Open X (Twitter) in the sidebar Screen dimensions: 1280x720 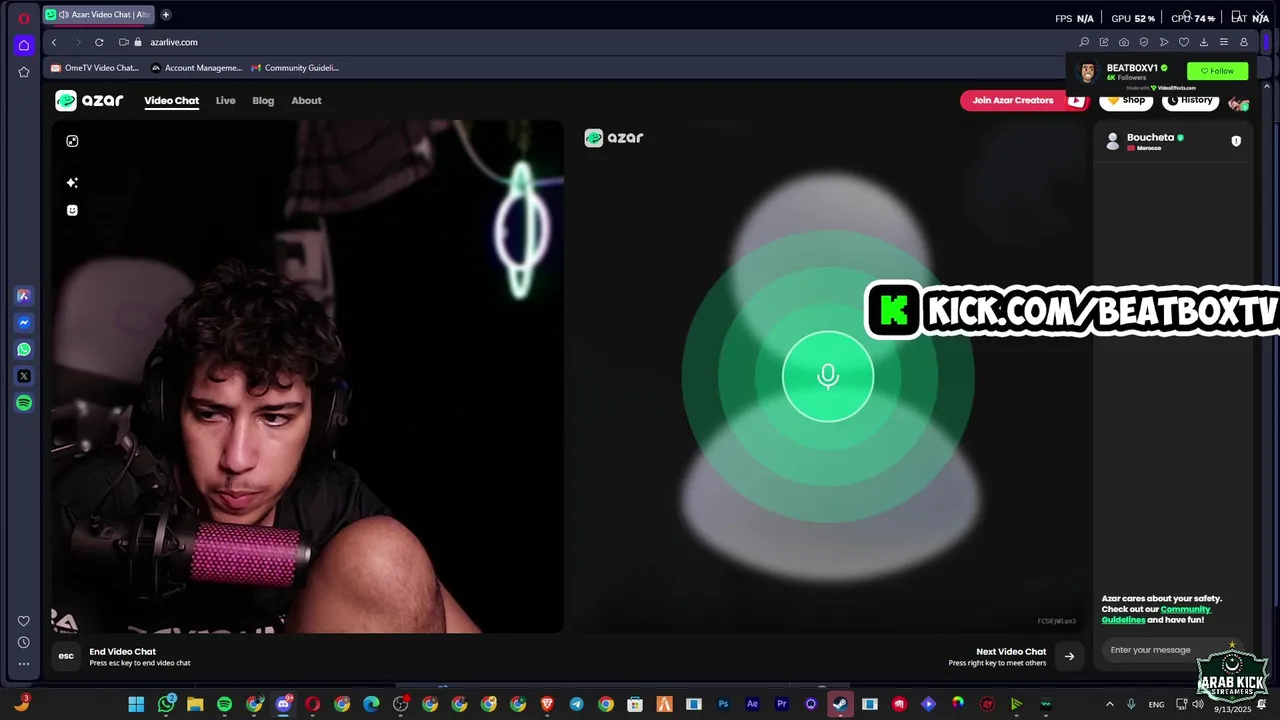24,377
